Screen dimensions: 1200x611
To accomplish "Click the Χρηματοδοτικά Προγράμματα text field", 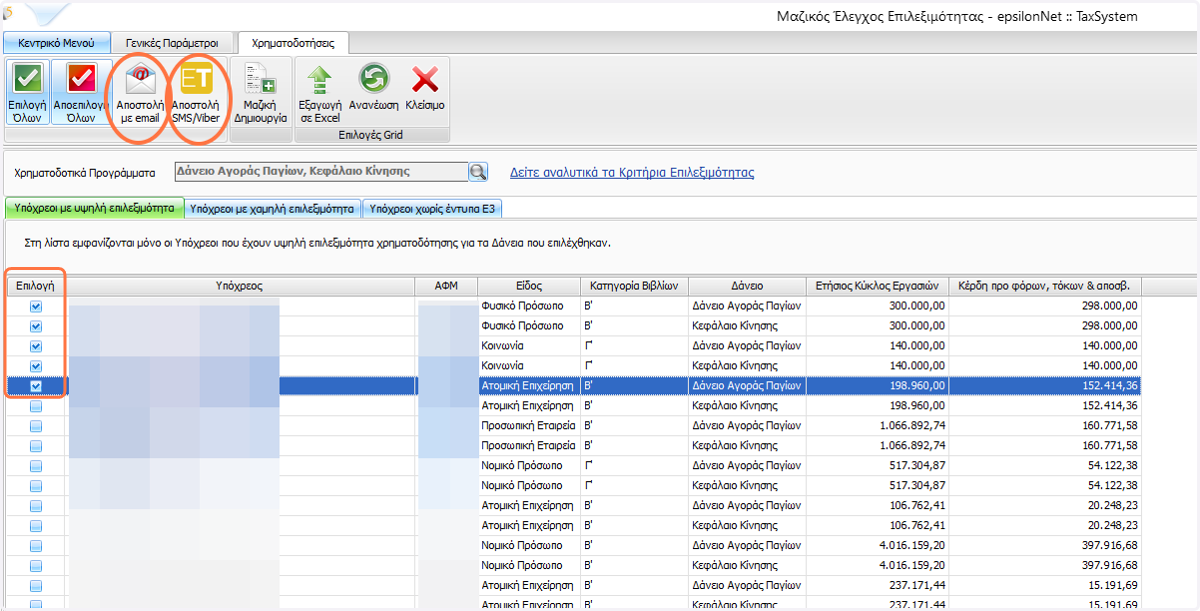I will [320, 172].
